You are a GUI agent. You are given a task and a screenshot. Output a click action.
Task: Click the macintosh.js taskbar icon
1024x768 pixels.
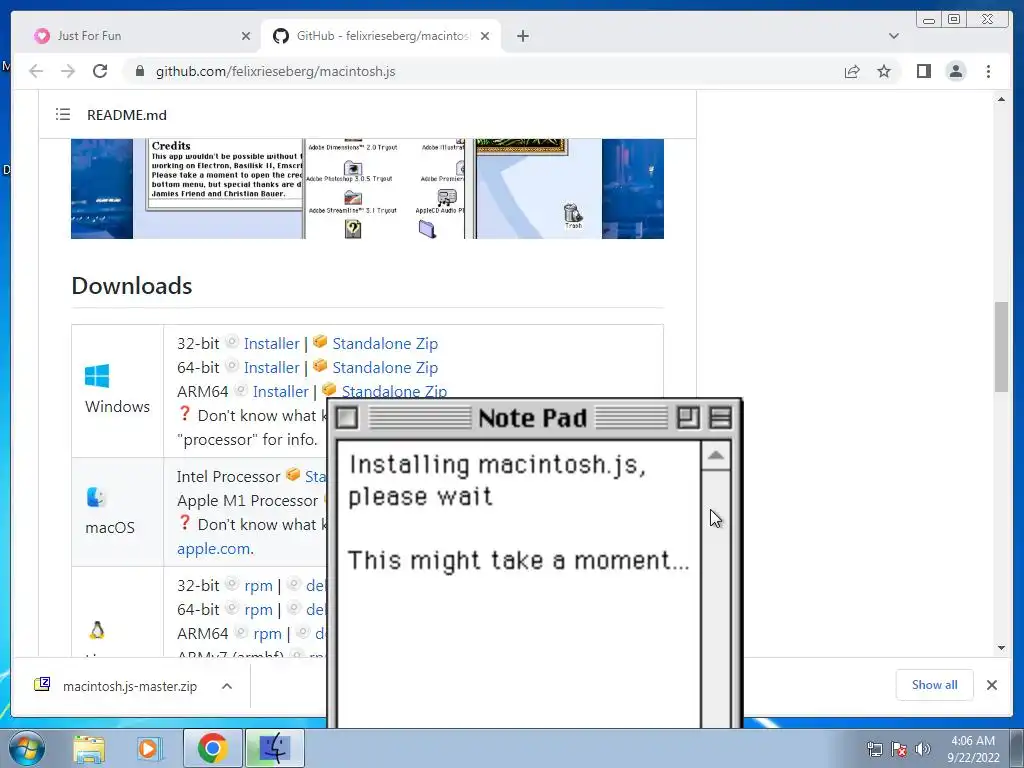point(274,748)
